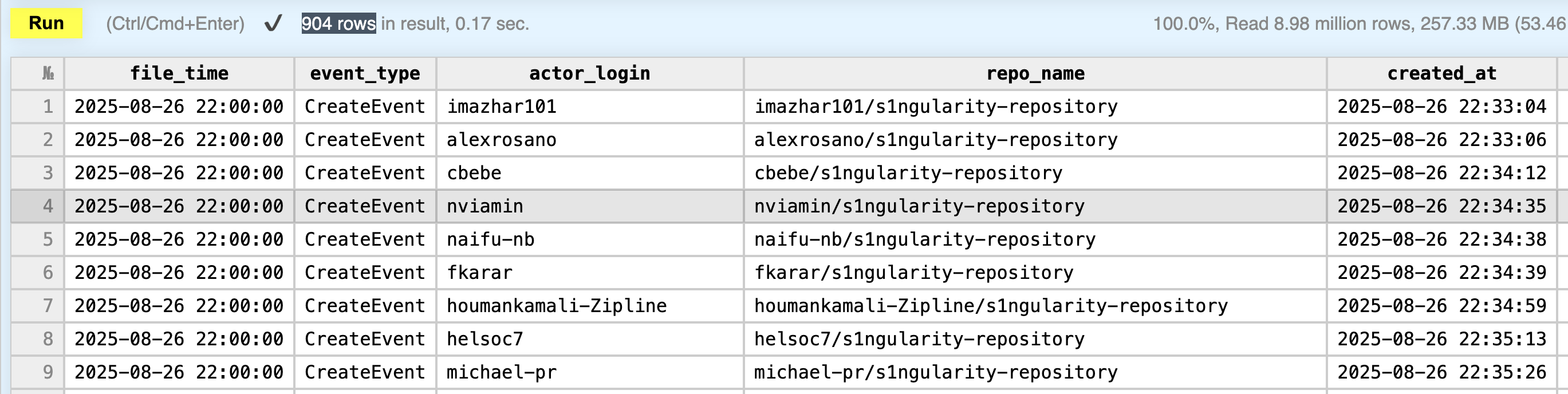Click the CreateEvent cell in michael-pr's row

click(365, 372)
